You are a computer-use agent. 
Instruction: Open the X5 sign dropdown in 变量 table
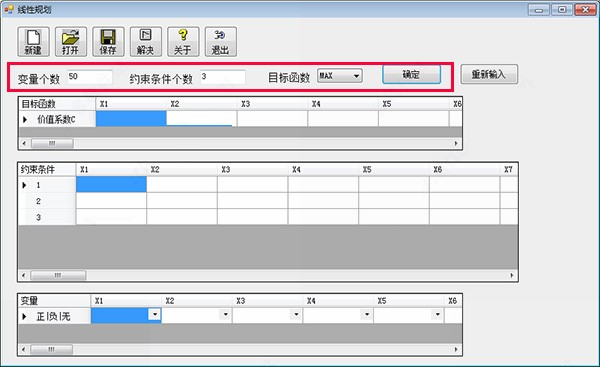pos(437,314)
